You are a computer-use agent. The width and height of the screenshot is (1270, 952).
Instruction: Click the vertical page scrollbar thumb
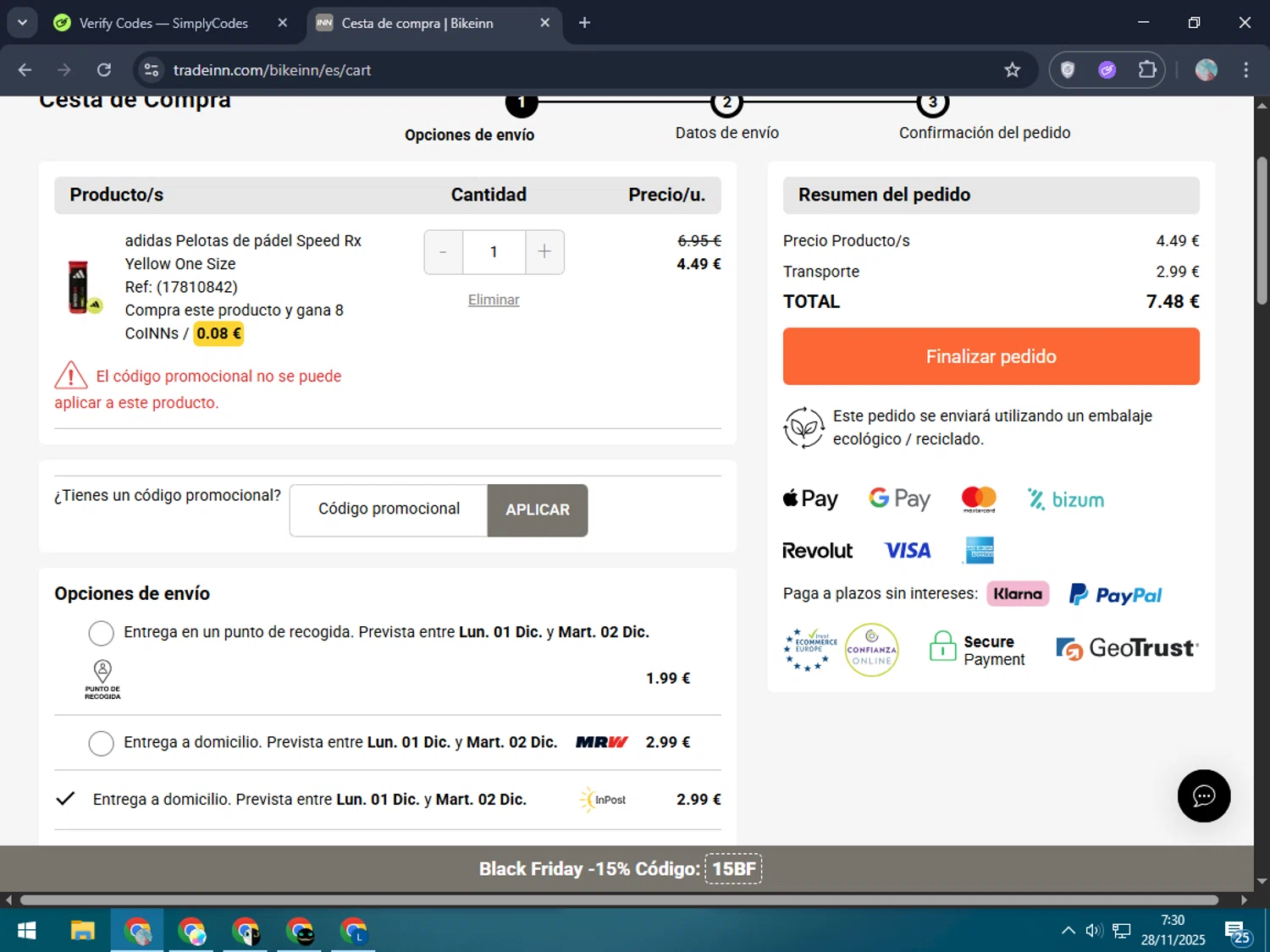click(x=1262, y=230)
